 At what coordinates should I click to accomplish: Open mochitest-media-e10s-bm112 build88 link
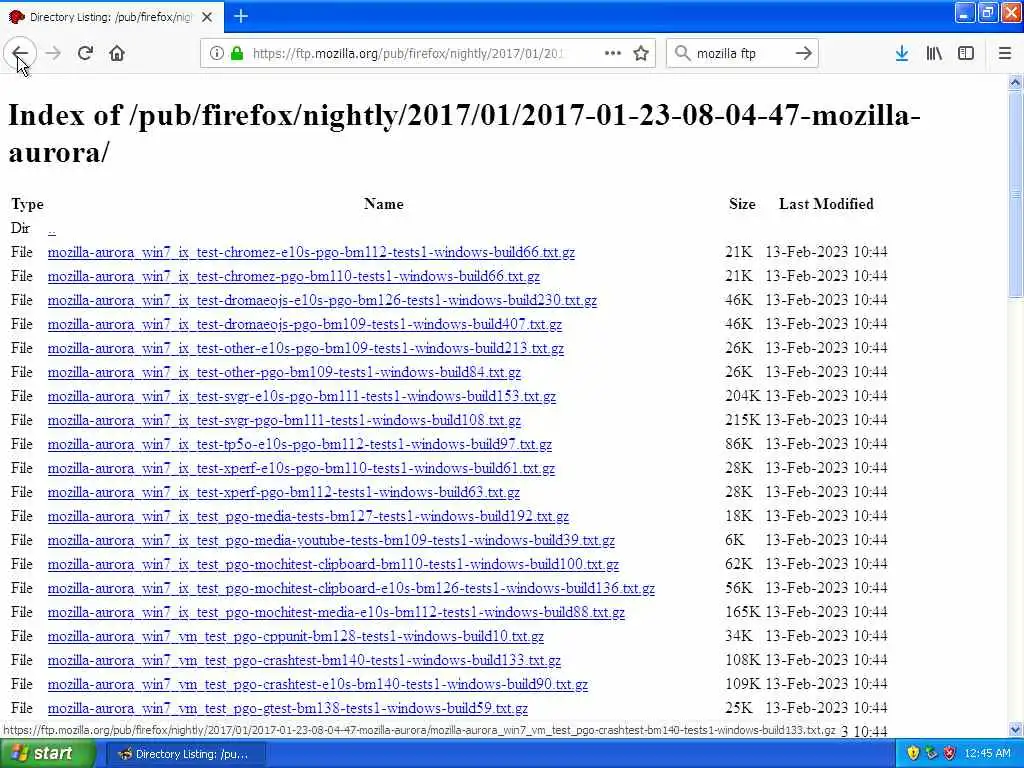coord(336,613)
